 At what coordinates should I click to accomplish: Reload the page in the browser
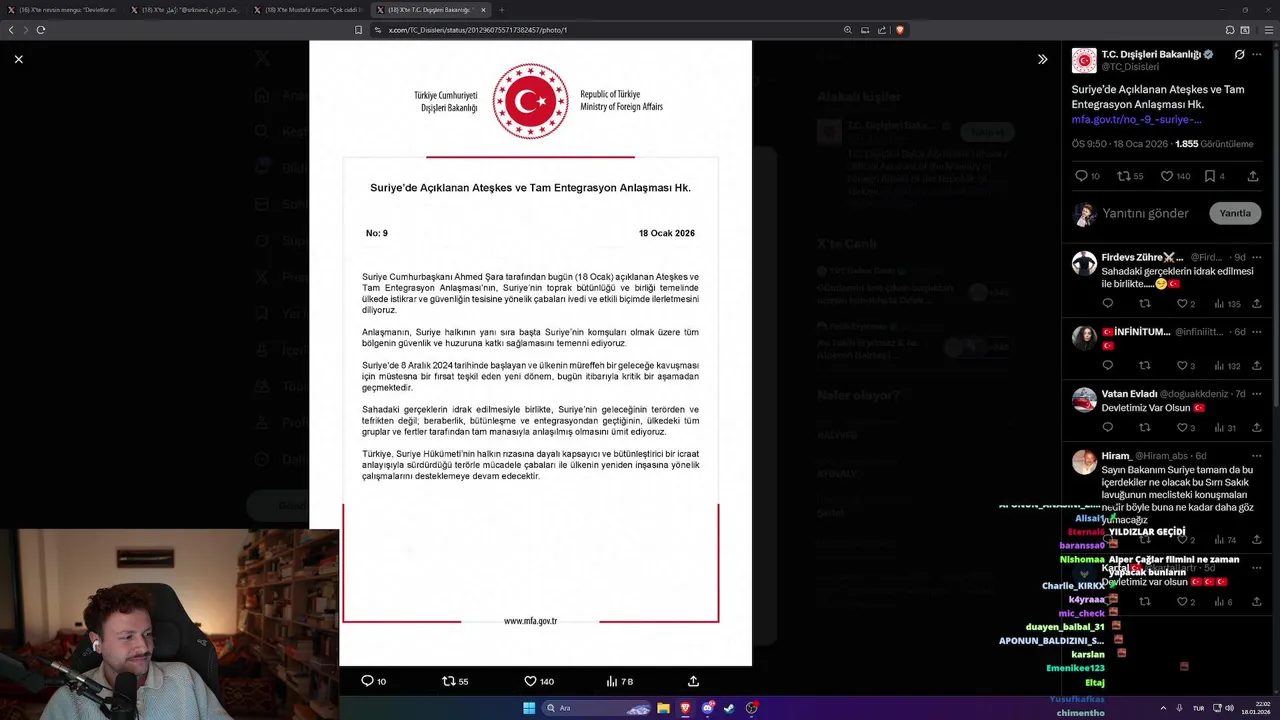coord(41,30)
